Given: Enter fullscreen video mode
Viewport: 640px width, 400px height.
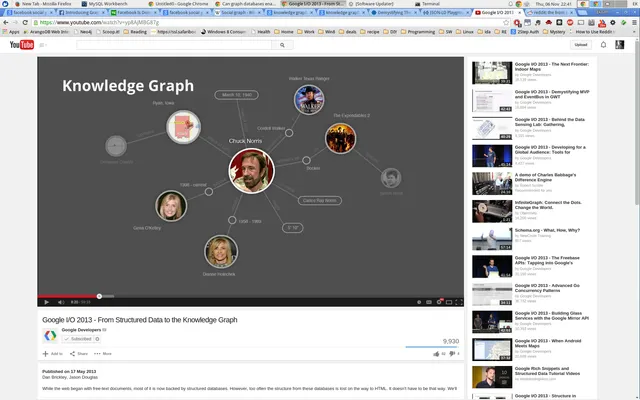Looking at the screenshot, I should (459, 302).
